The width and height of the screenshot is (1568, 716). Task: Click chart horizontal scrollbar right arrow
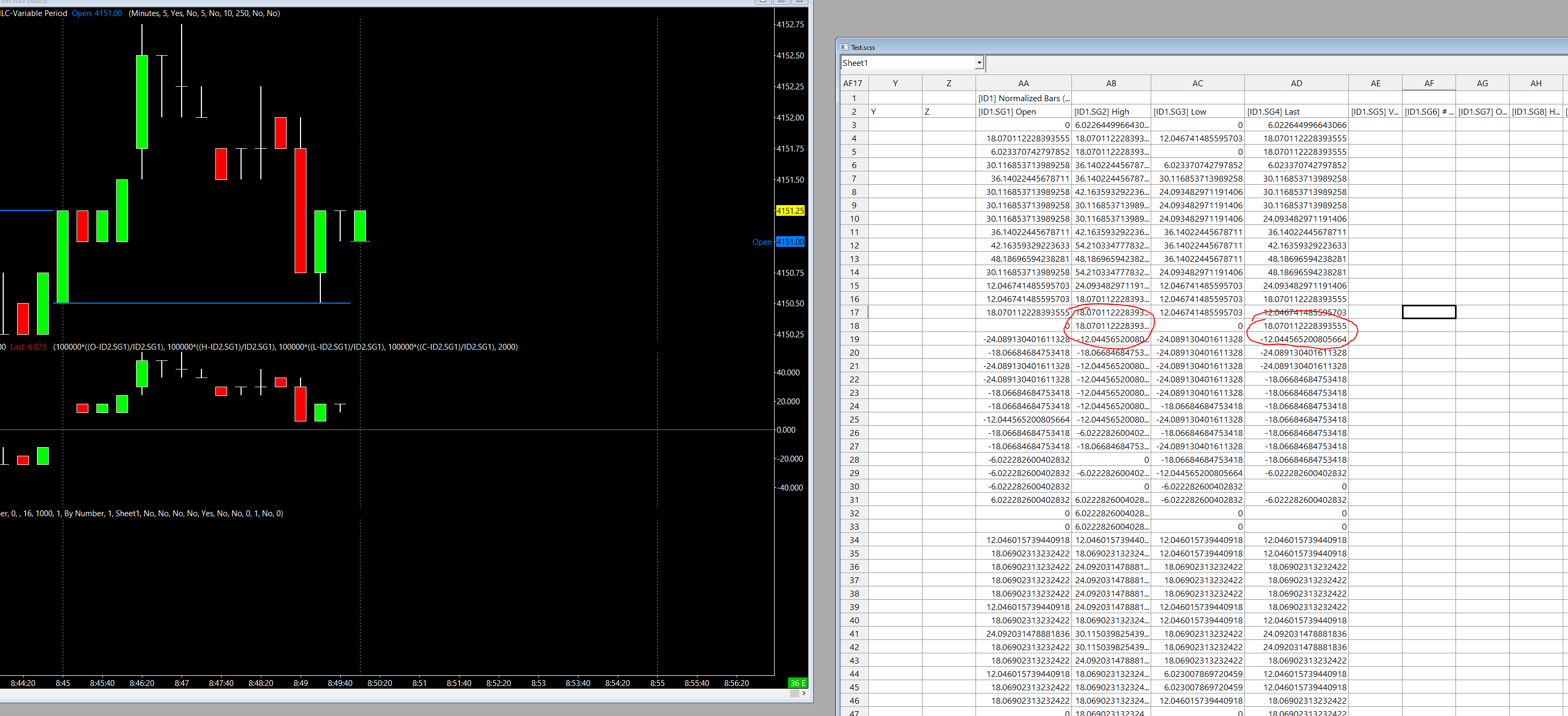(804, 694)
